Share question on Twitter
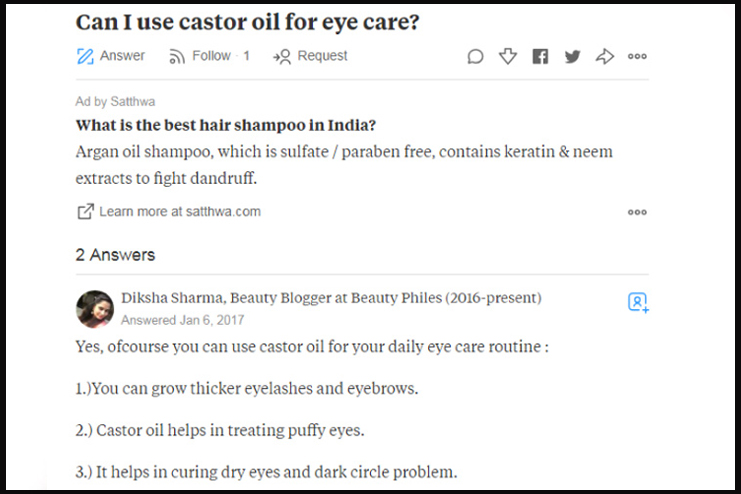This screenshot has height=494, width=741. tap(572, 56)
